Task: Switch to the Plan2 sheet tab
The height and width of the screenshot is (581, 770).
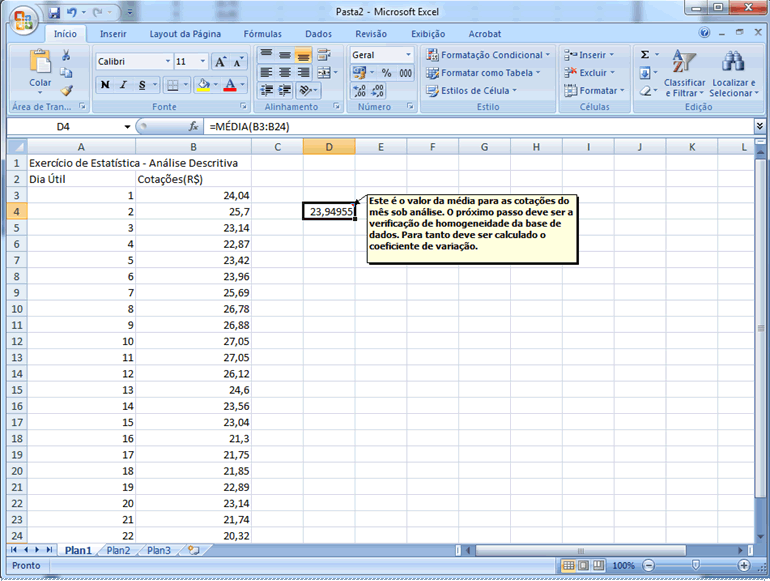Action: 118,550
